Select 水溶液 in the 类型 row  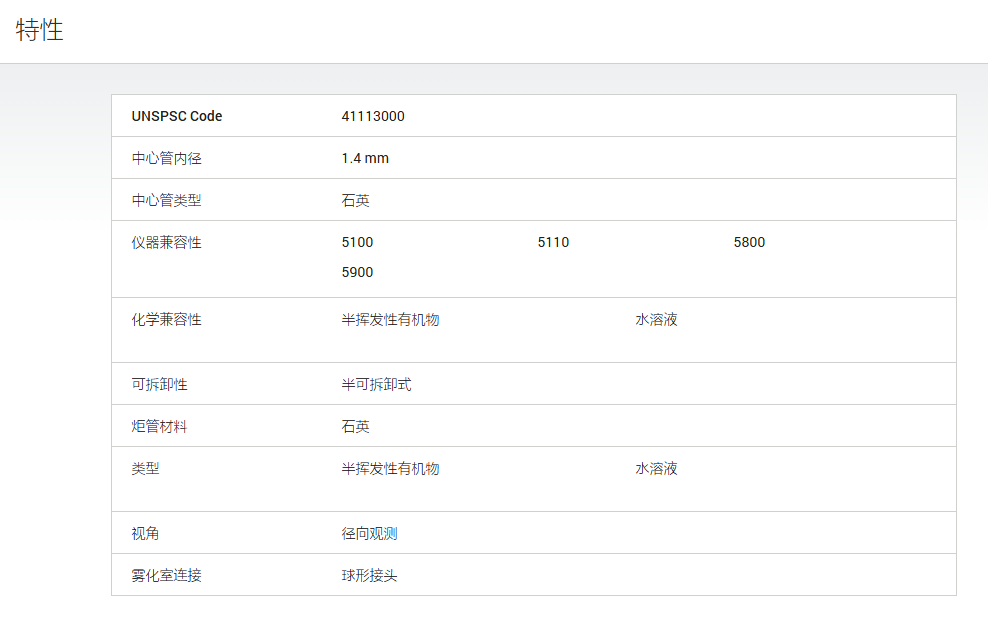(x=656, y=469)
